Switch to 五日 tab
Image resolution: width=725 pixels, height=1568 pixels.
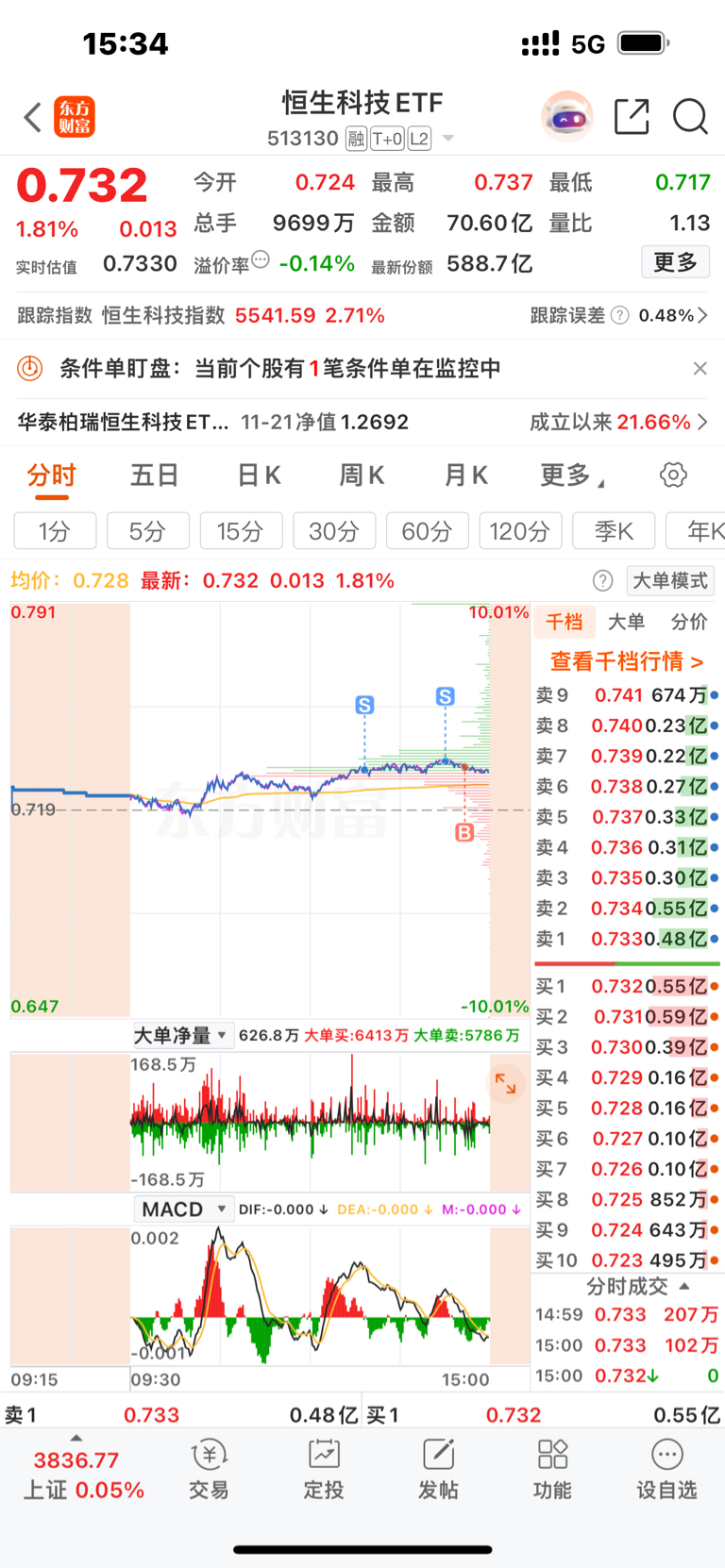pyautogui.click(x=154, y=475)
